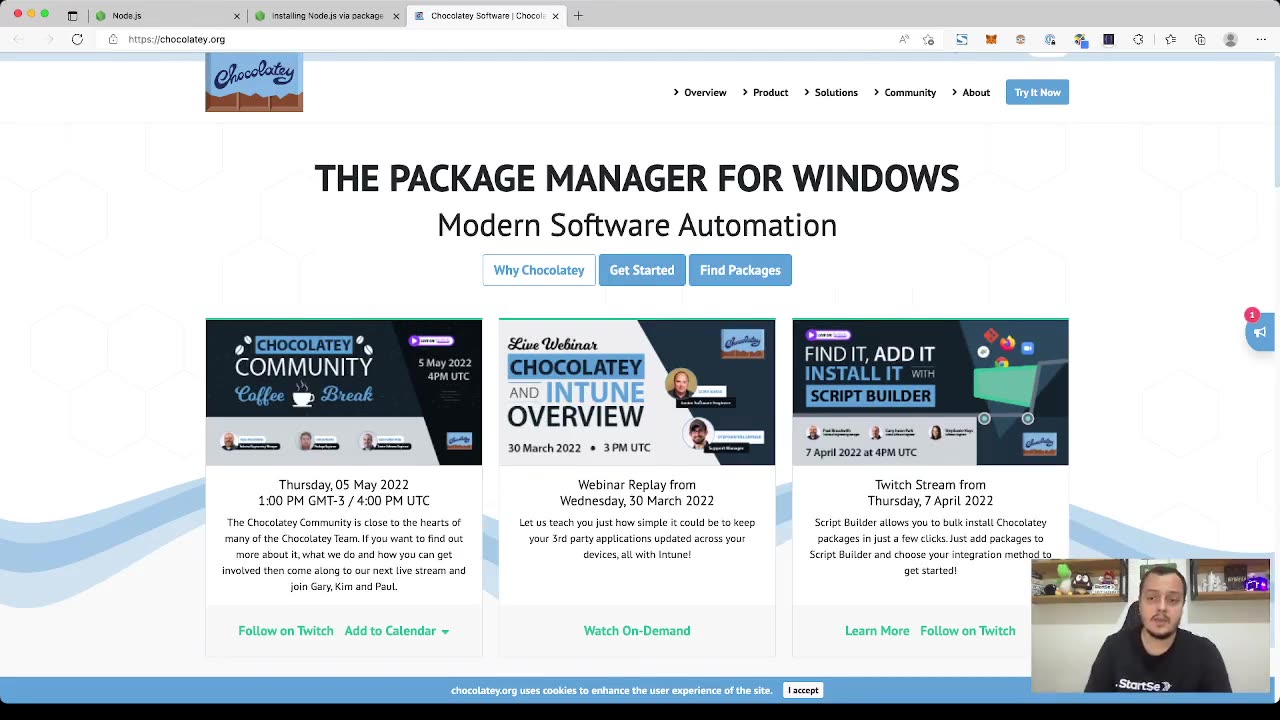
Task: Open the Add to Calendar dropdown
Action: click(x=397, y=631)
